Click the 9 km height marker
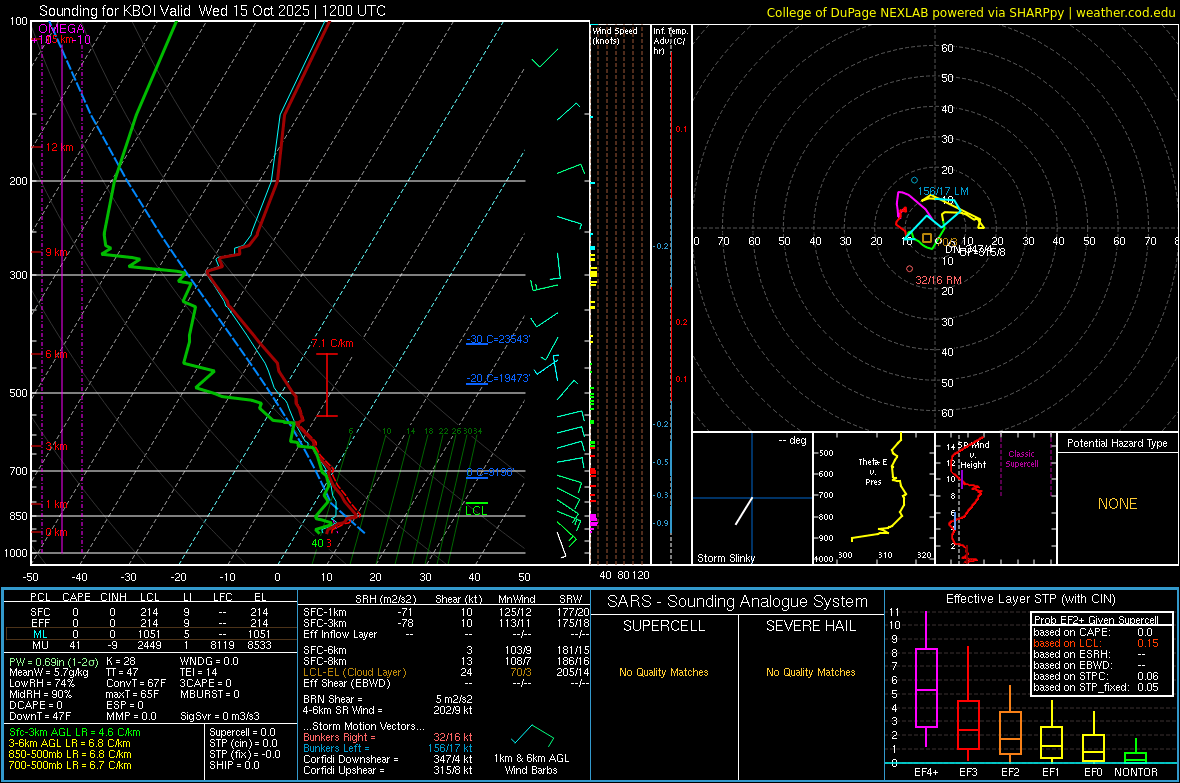1180x783 pixels. pyautogui.click(x=57, y=252)
